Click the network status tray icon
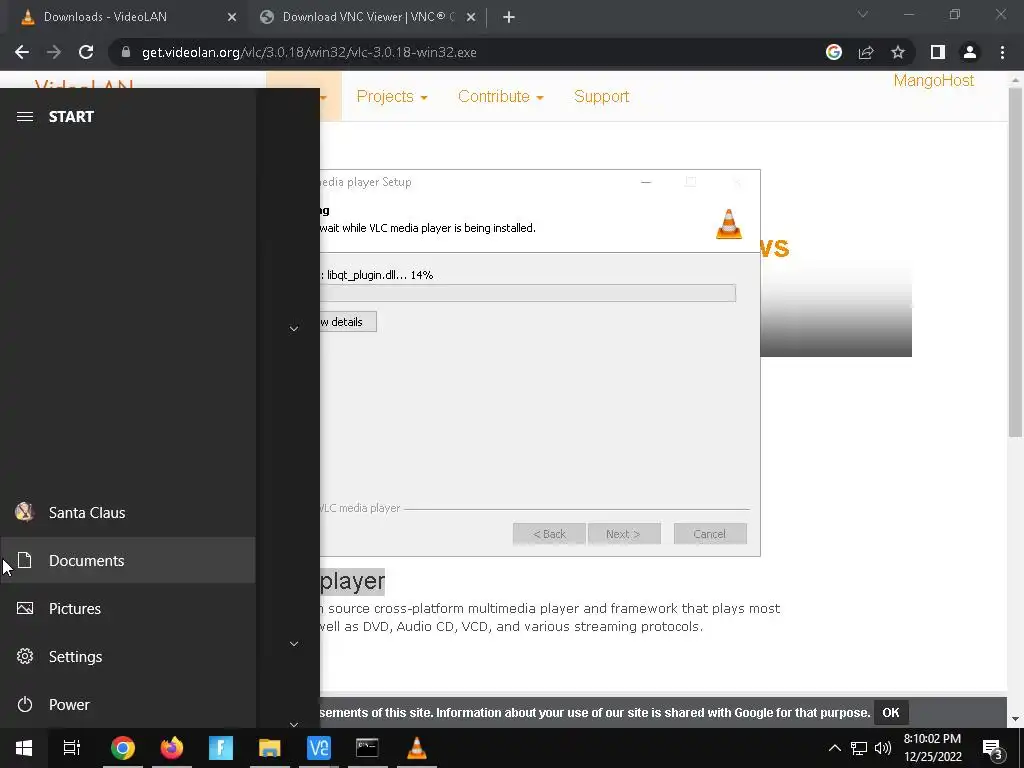The image size is (1024, 768). (859, 748)
